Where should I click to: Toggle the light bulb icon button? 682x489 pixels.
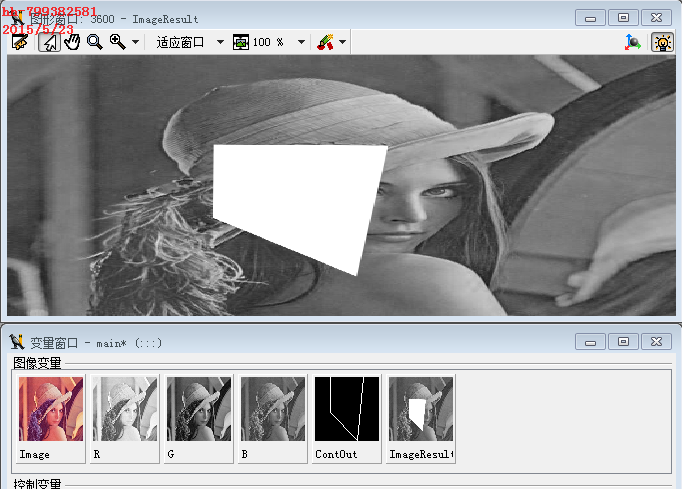pos(662,42)
